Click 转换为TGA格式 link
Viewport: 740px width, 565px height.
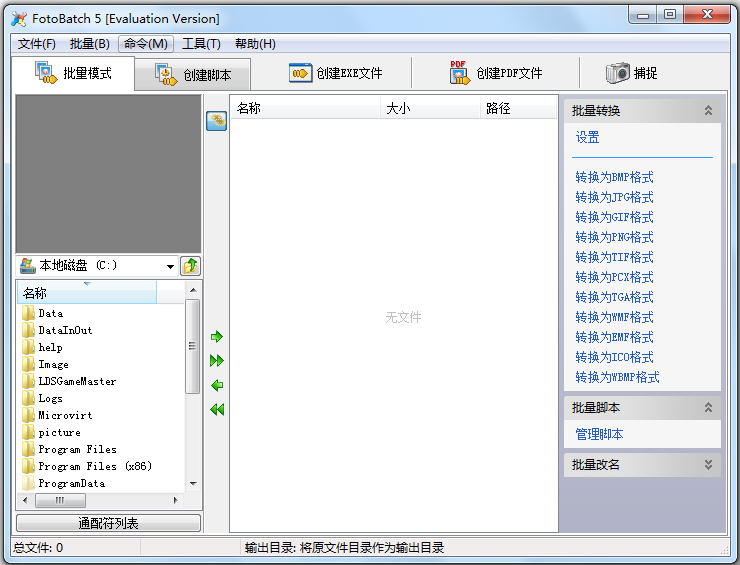pos(614,297)
